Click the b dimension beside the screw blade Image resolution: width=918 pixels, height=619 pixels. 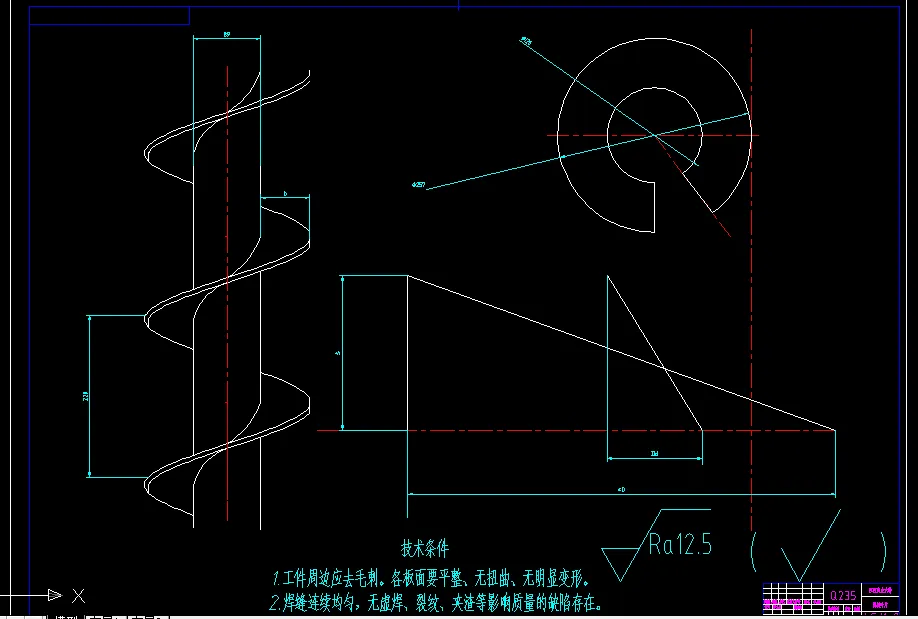click(x=285, y=193)
